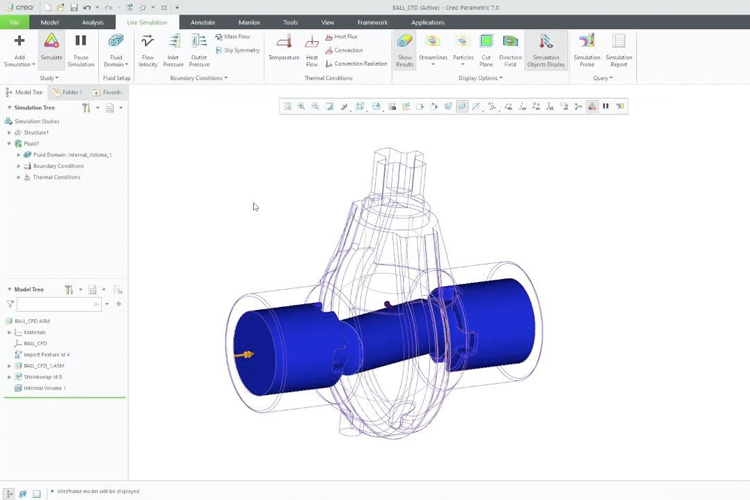Switch to the Analysis ribbon tab
The height and width of the screenshot is (500, 750).
pos(92,22)
